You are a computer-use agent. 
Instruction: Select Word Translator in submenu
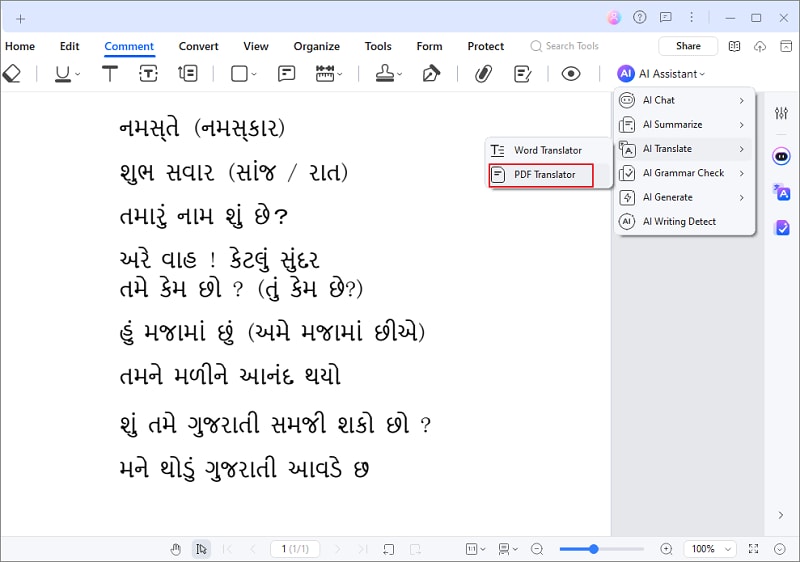548,150
